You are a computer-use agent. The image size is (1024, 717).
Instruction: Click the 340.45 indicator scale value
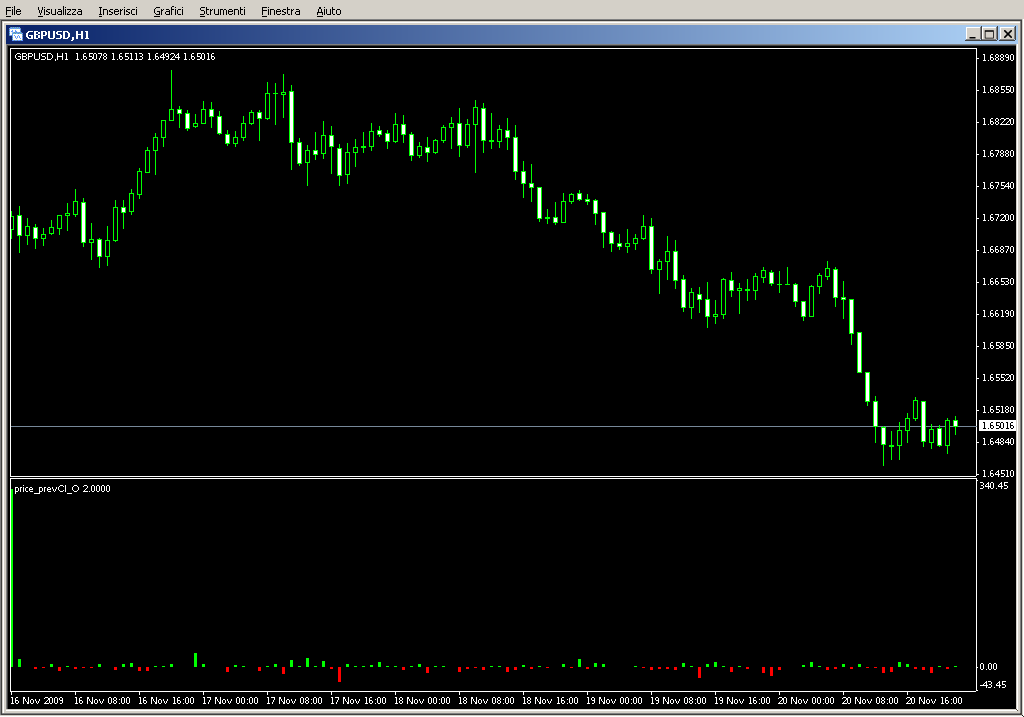coord(994,486)
